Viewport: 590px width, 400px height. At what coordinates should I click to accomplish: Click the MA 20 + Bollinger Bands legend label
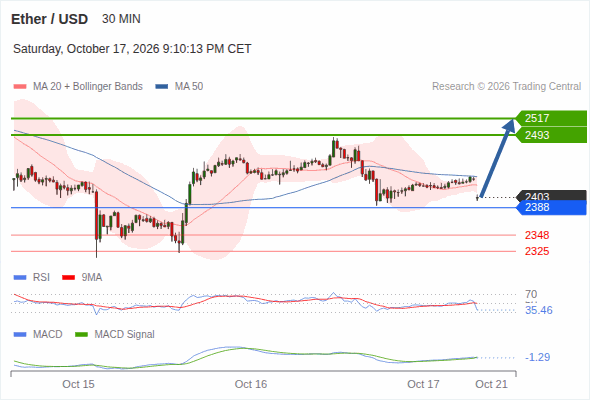coord(88,87)
